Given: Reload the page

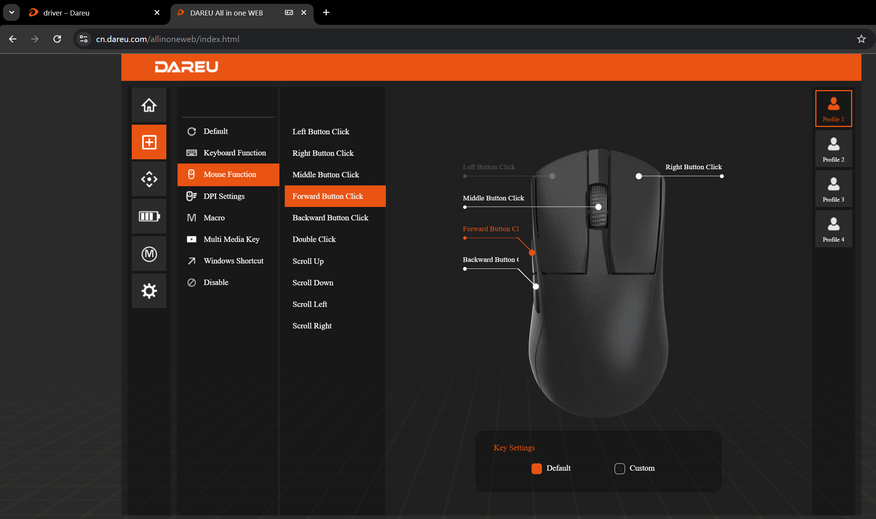Looking at the screenshot, I should tap(57, 39).
